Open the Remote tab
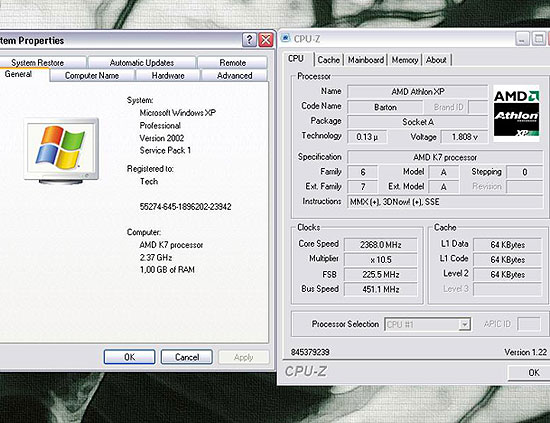The image size is (550, 423). (x=233, y=63)
